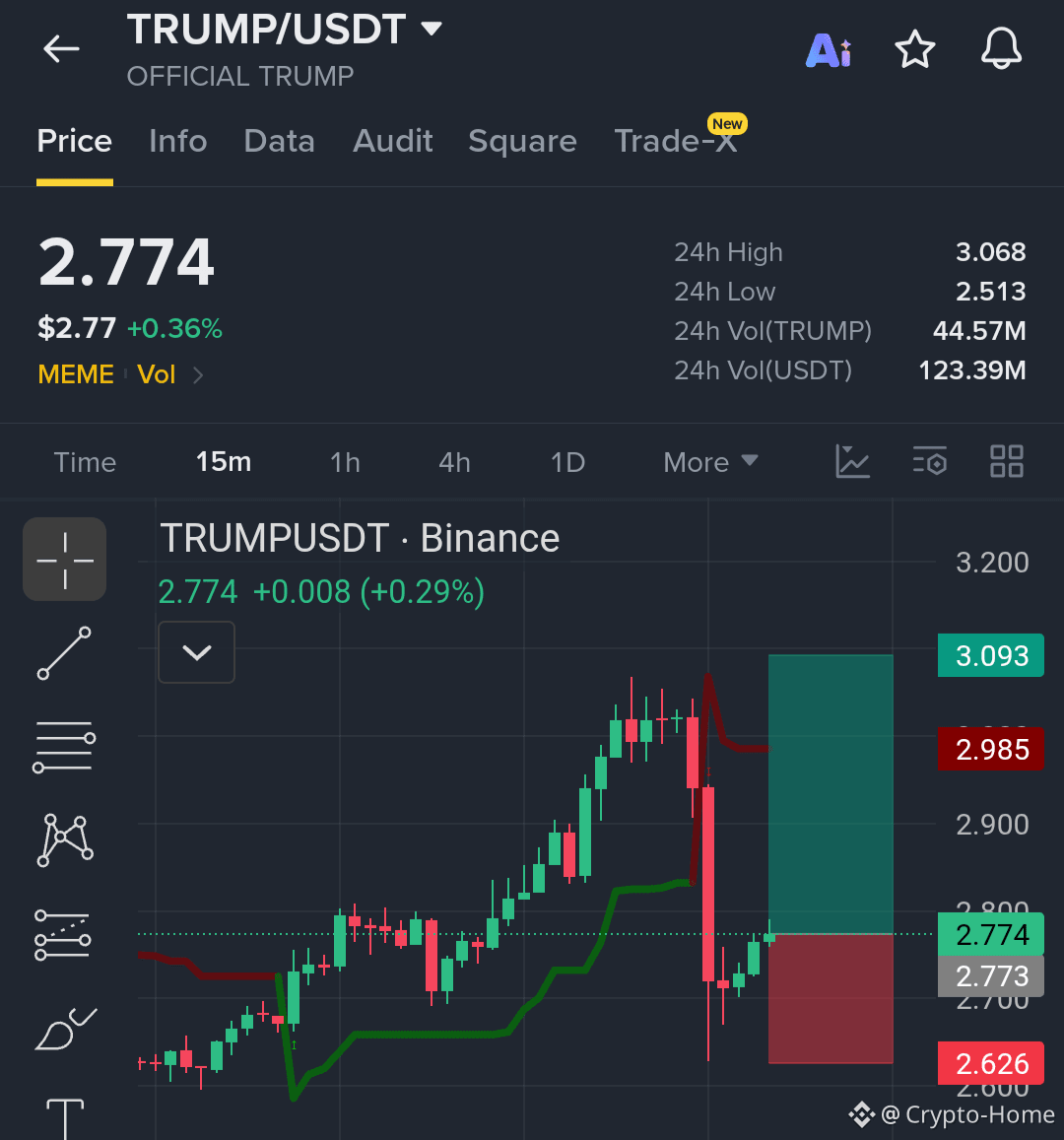This screenshot has height=1140, width=1064.
Task: Open the AI assistant icon
Action: (829, 50)
